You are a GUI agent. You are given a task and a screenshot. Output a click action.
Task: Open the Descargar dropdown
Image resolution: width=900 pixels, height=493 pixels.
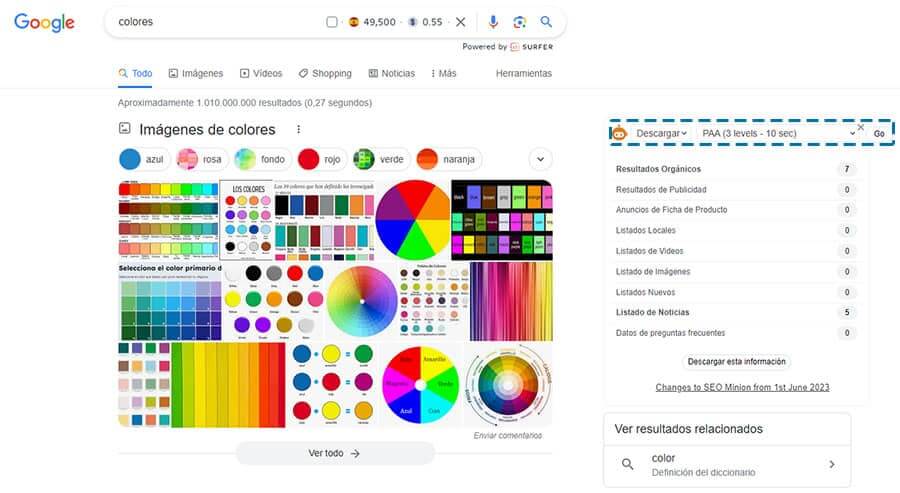[x=661, y=133]
